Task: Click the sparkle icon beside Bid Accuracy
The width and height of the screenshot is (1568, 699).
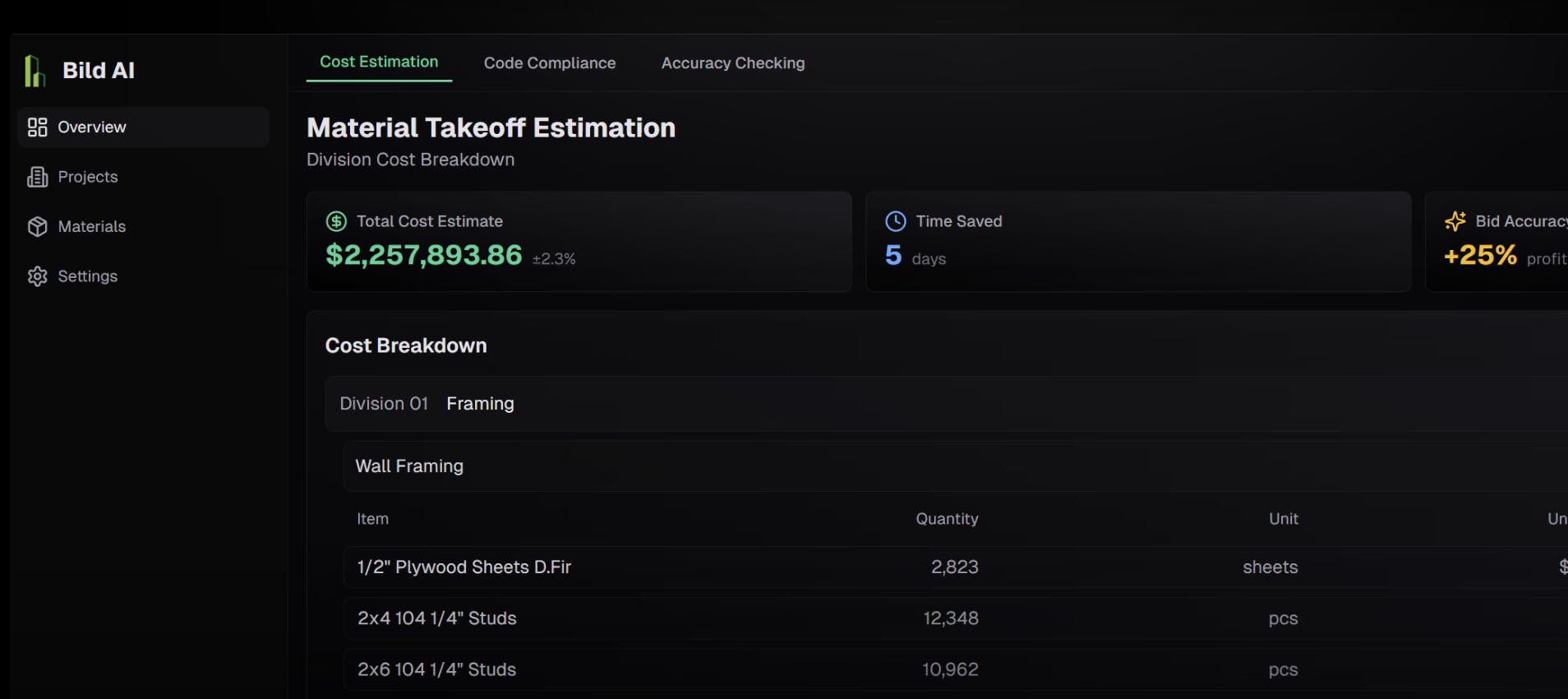Action: click(1455, 221)
